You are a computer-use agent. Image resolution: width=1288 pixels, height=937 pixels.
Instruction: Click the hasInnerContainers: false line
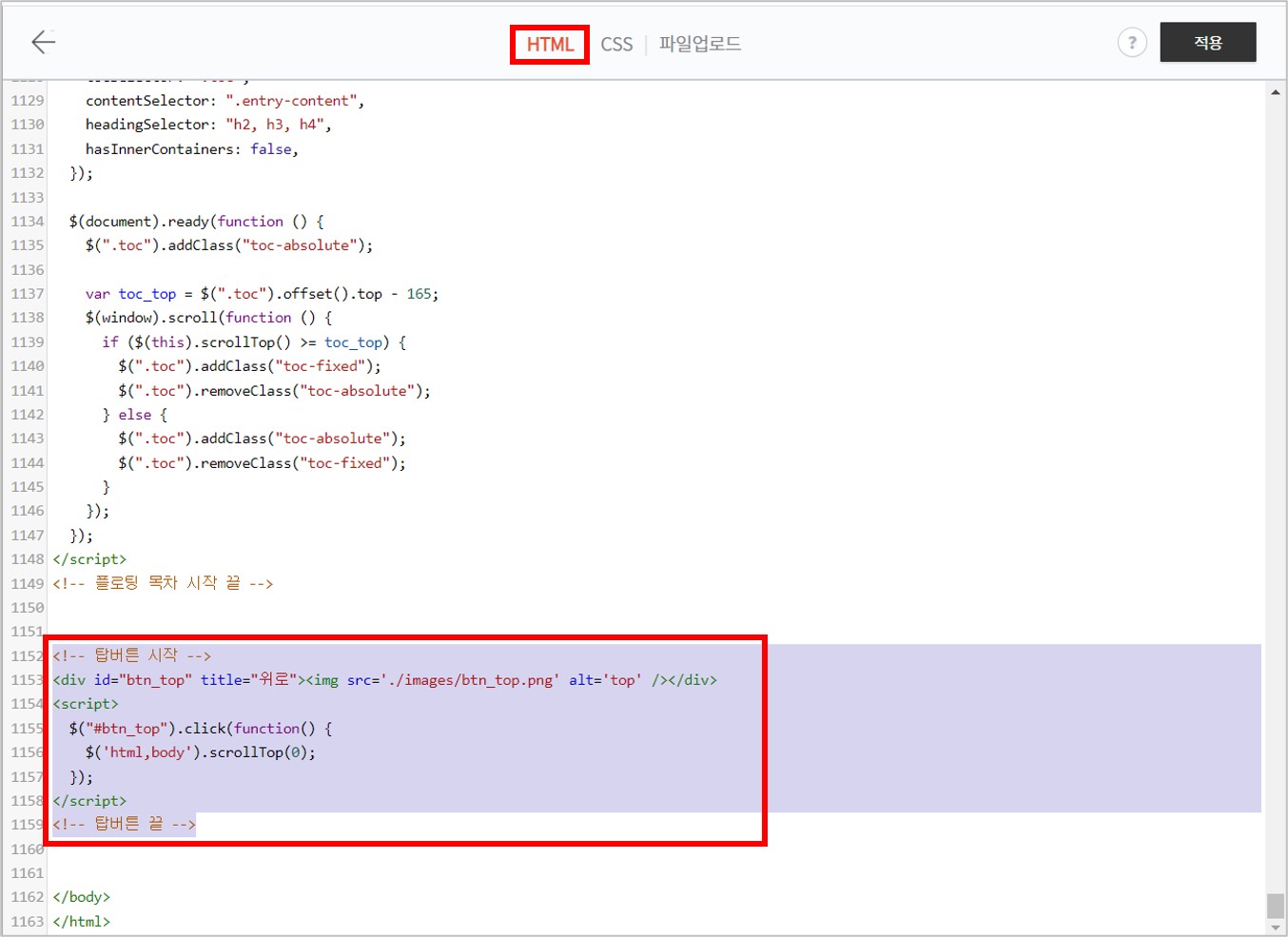tap(191, 149)
